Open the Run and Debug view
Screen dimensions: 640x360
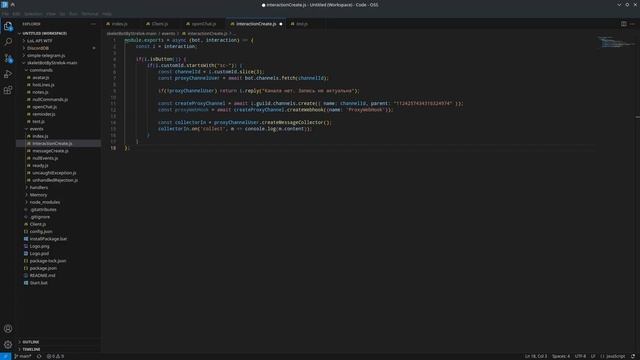[8, 74]
